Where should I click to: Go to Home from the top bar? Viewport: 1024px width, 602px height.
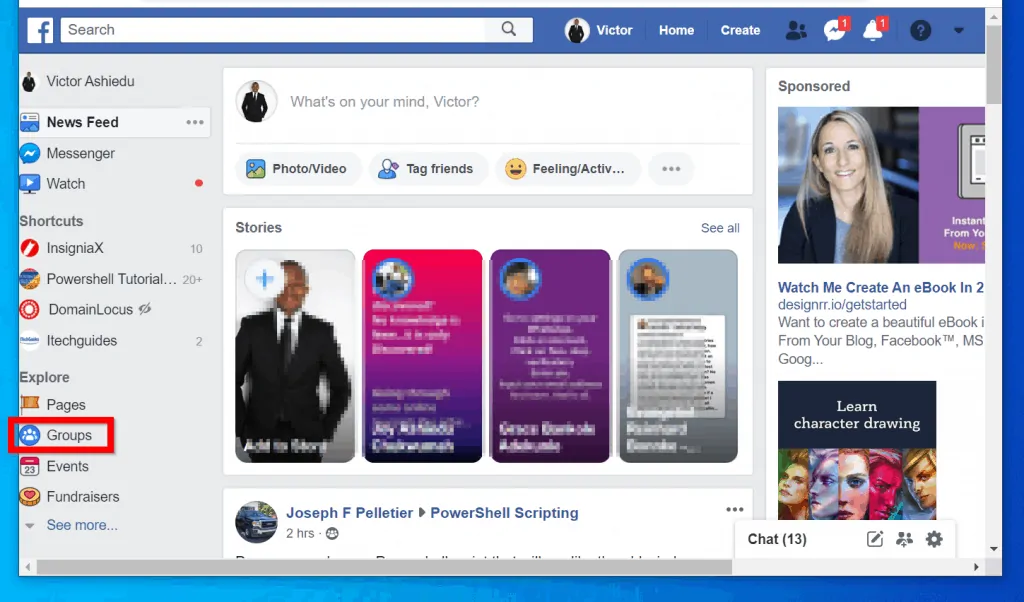pos(676,30)
